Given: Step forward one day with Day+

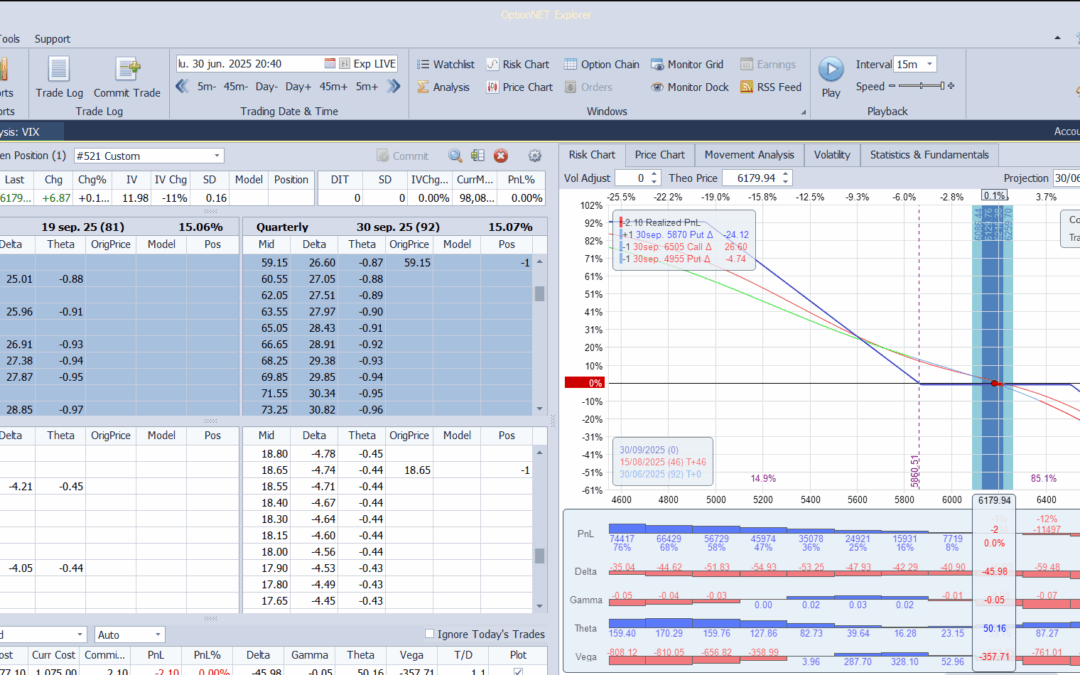Looking at the screenshot, I should pos(297,87).
